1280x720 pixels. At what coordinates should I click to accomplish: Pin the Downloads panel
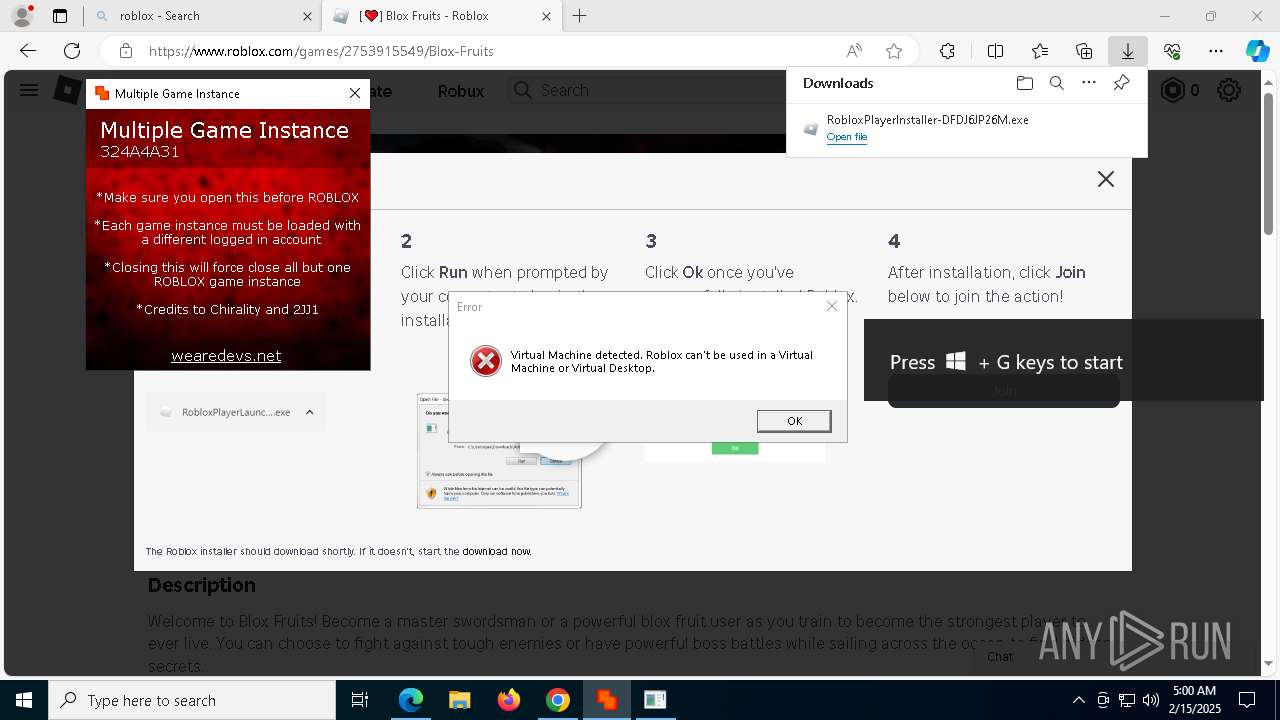pos(1121,83)
